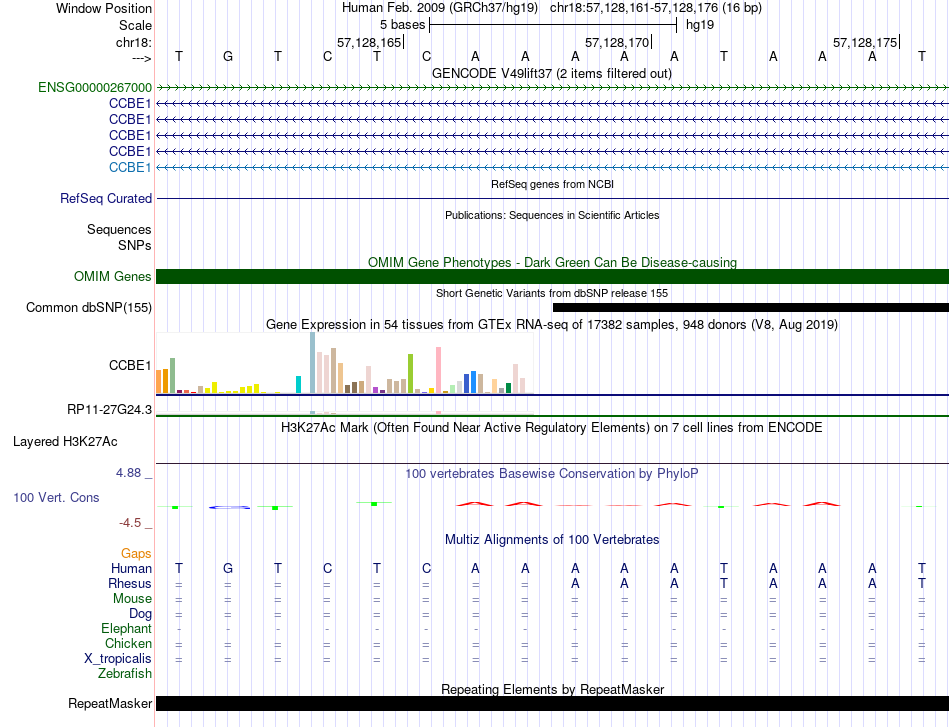950x727 pixels.
Task: Click the 4.88 upper PhyloP scale value
Action: [x=128, y=473]
